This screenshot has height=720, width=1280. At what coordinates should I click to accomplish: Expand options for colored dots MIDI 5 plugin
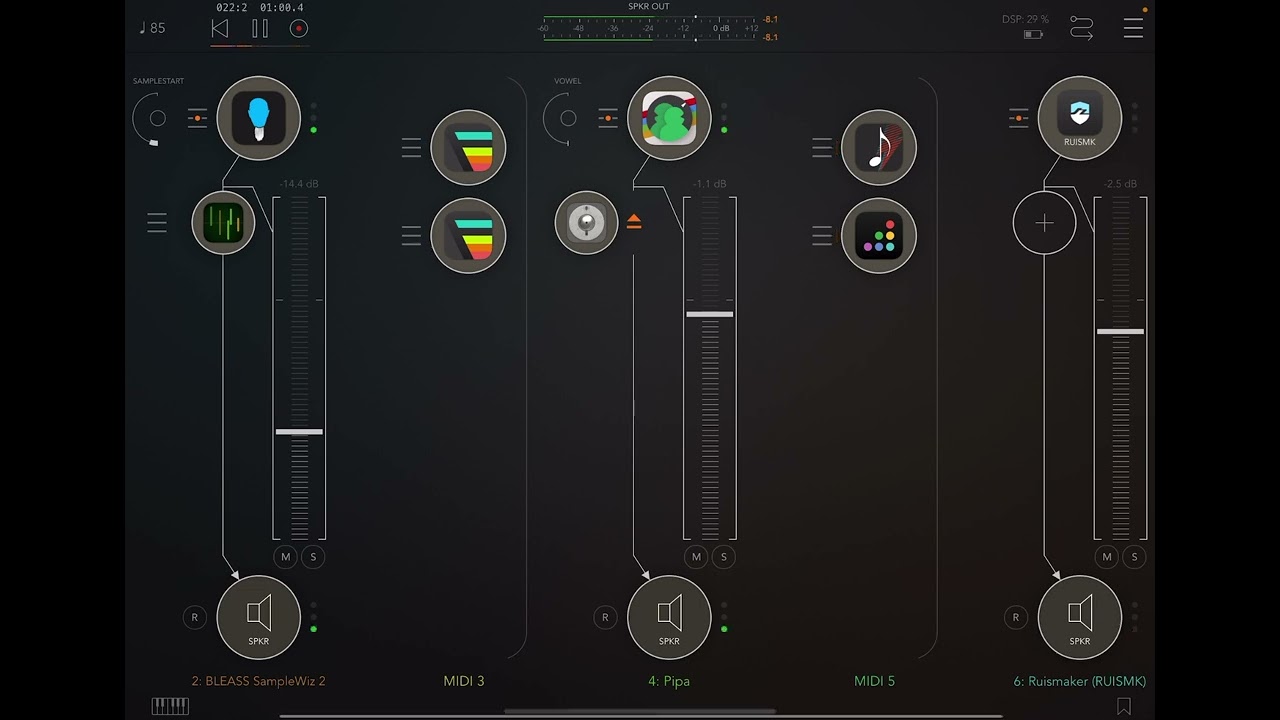coord(822,235)
